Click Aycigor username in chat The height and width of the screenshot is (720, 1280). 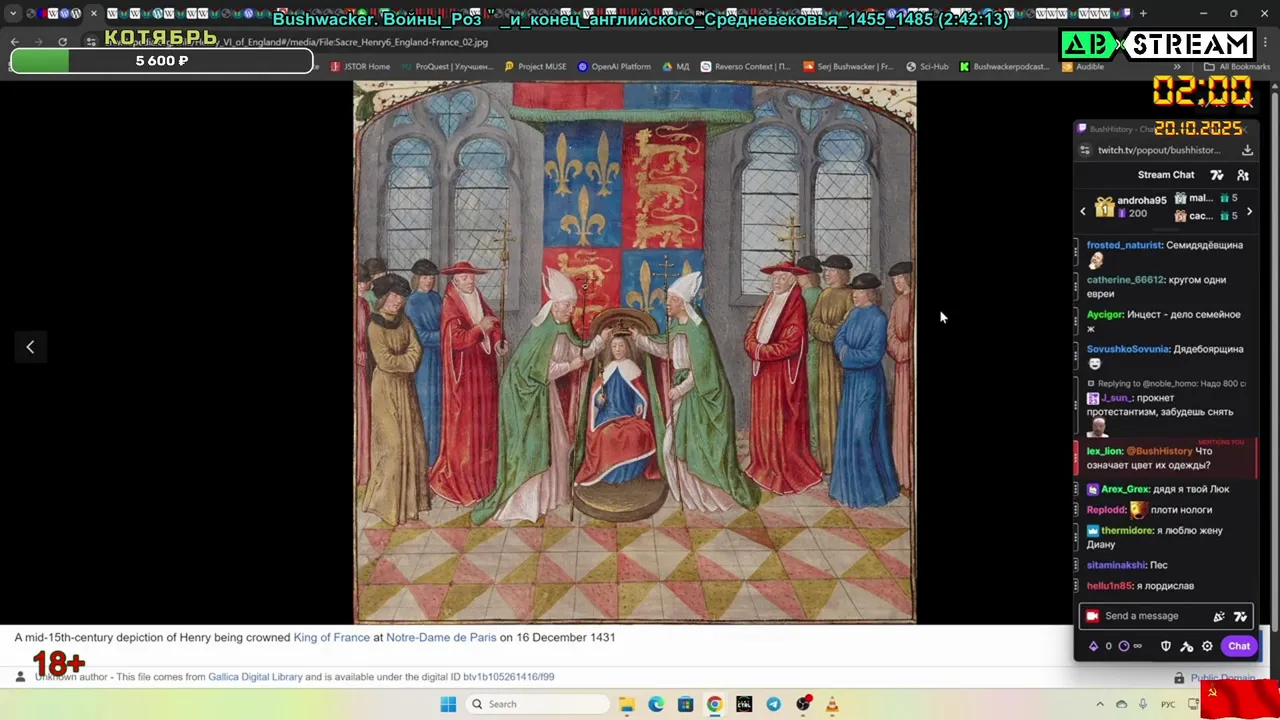(x=1105, y=315)
